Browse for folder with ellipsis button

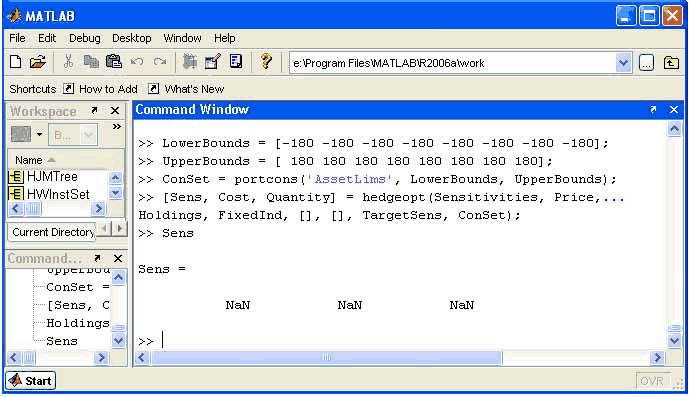(646, 63)
